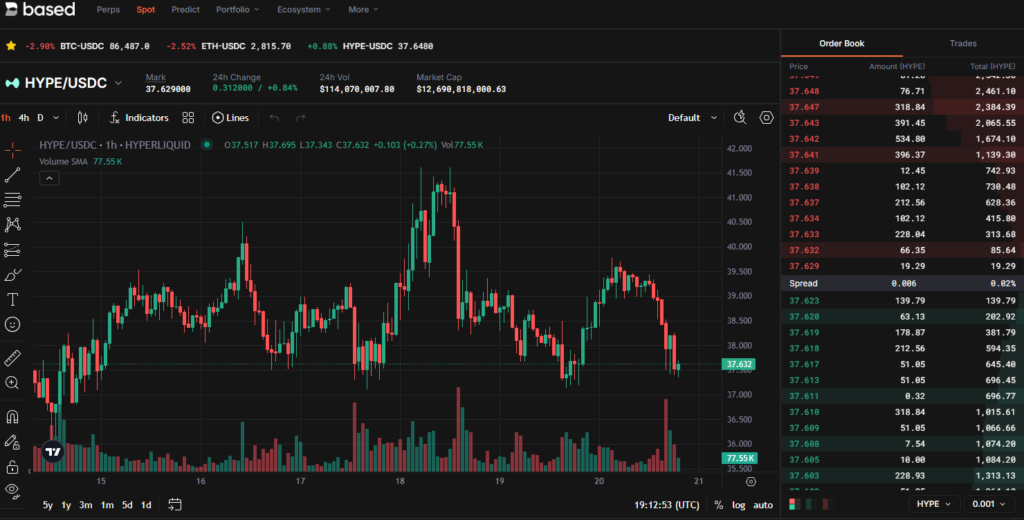Toggle hide all drawings eye icon
Viewport: 1024px width, 520px height.
click(13, 490)
